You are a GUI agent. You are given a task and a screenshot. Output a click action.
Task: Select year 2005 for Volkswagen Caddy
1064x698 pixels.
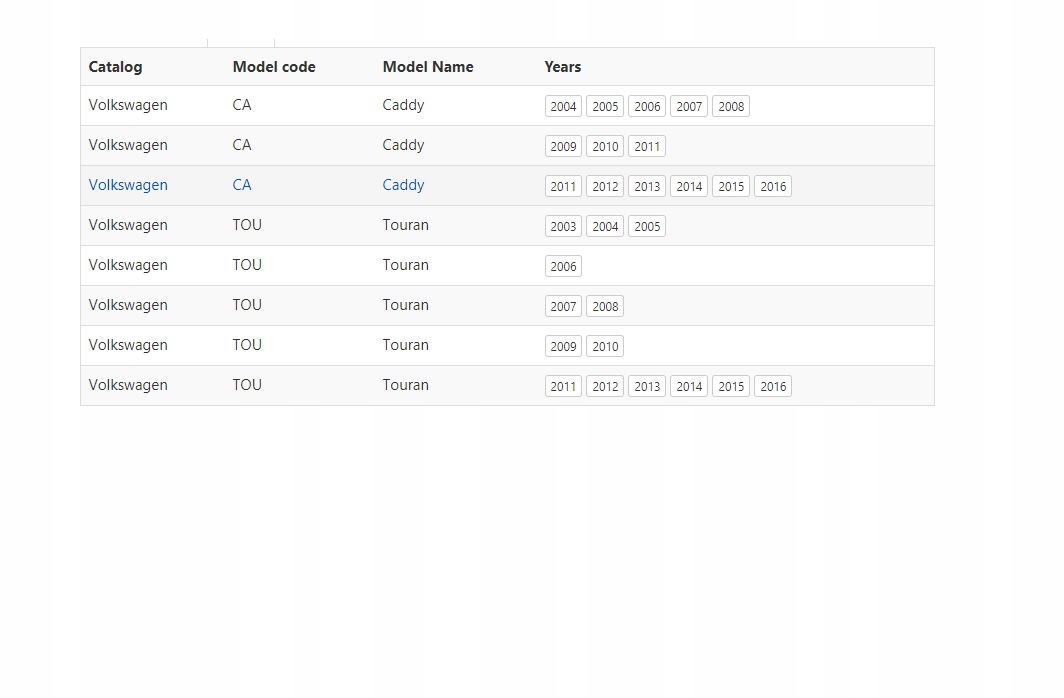(x=605, y=106)
